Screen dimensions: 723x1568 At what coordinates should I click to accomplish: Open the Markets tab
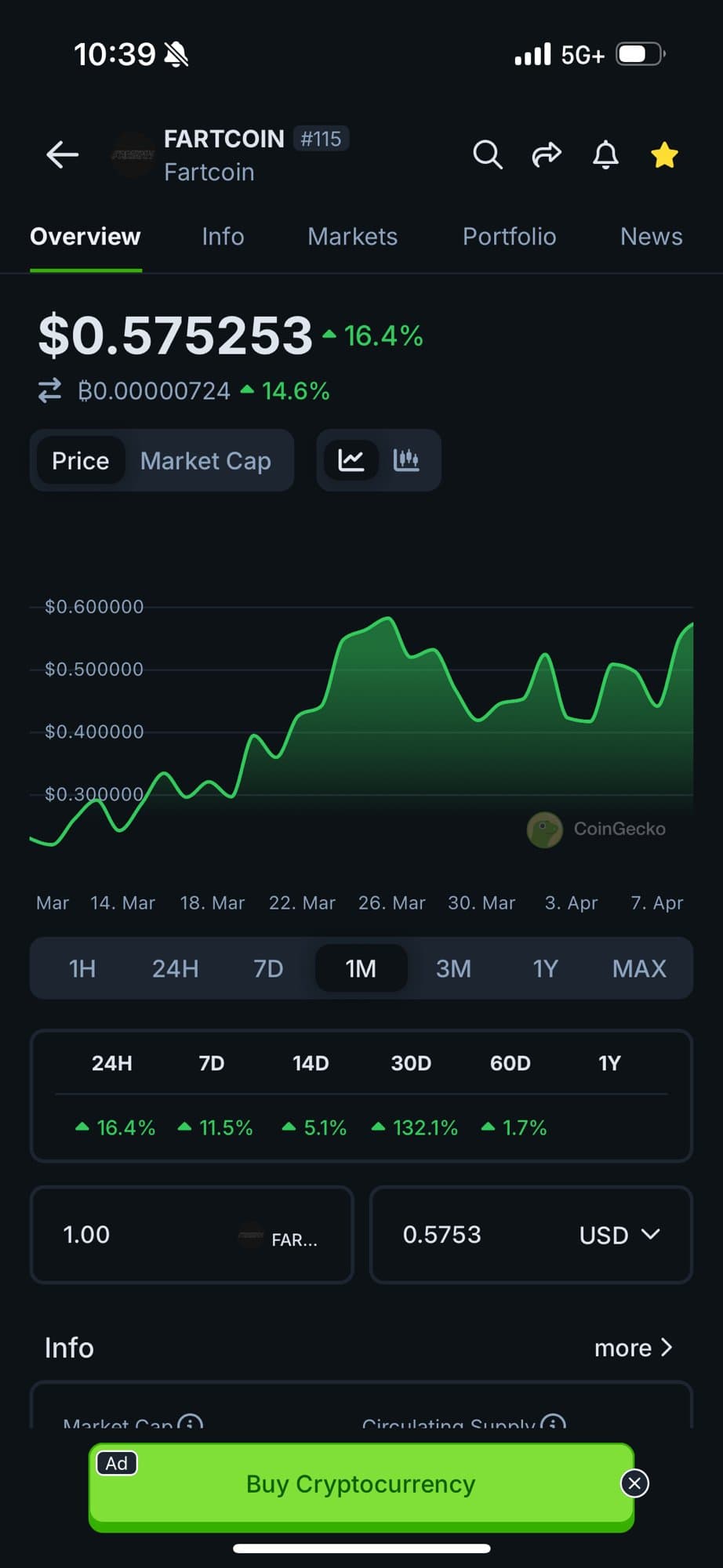coord(352,237)
